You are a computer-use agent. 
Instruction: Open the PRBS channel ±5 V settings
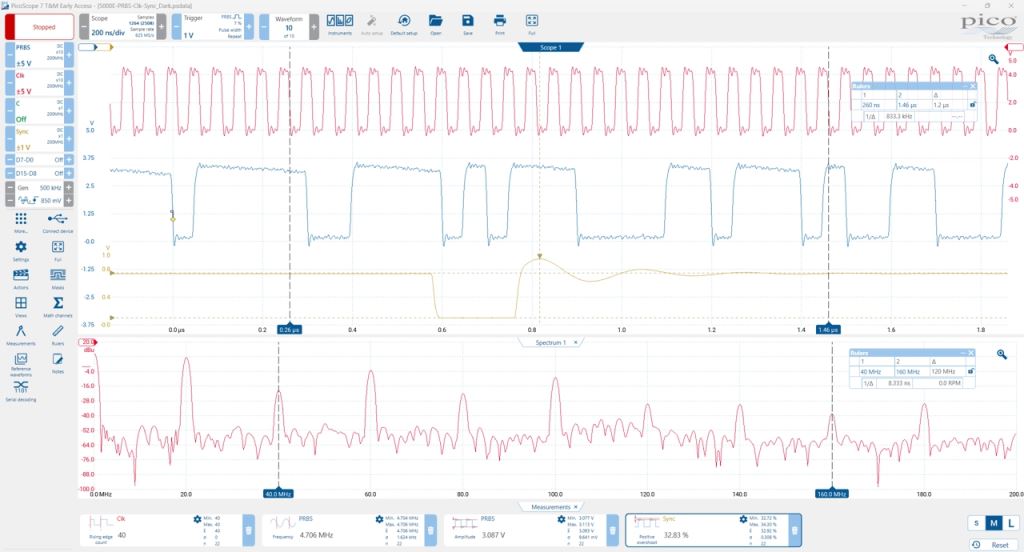(x=39, y=56)
